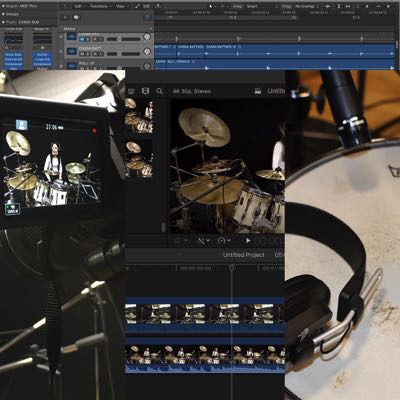
Task: Open the enhancements wand dropdown below viewer
Action: pyautogui.click(x=203, y=241)
